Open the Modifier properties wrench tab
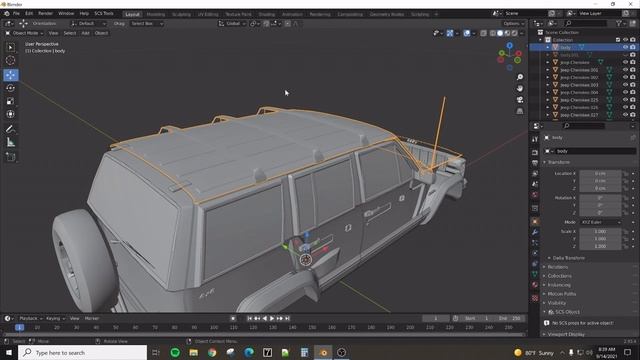640x360 pixels. (x=535, y=232)
